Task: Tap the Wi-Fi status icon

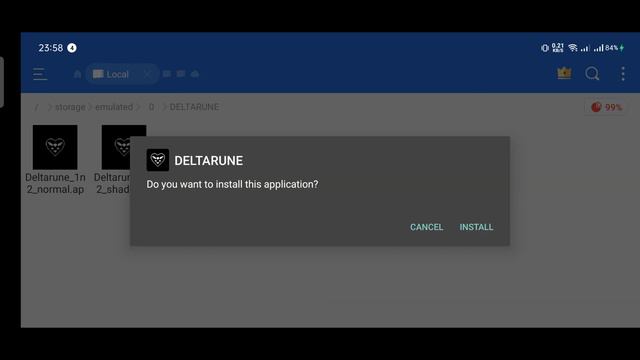Action: (573, 48)
